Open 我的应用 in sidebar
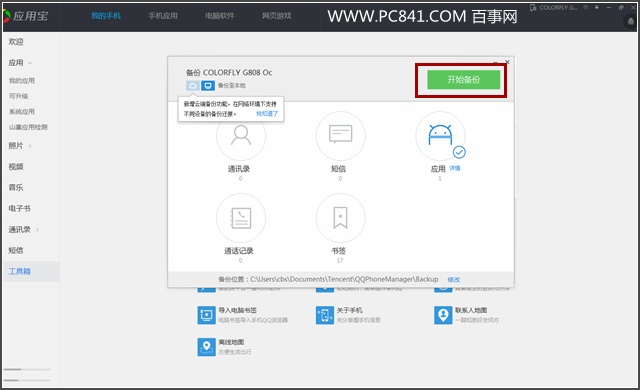 click(22, 80)
